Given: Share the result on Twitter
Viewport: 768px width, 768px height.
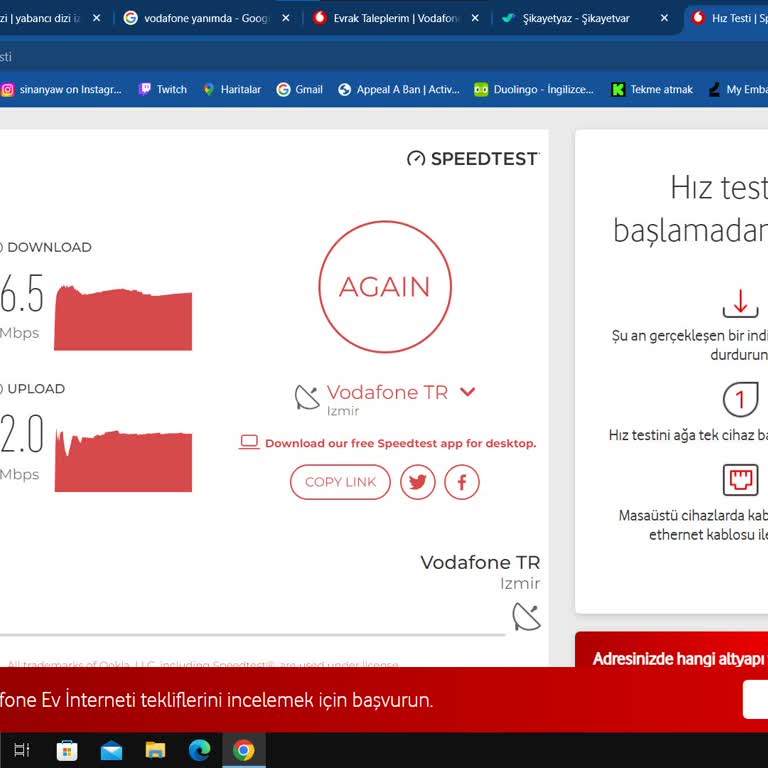Looking at the screenshot, I should (x=417, y=482).
